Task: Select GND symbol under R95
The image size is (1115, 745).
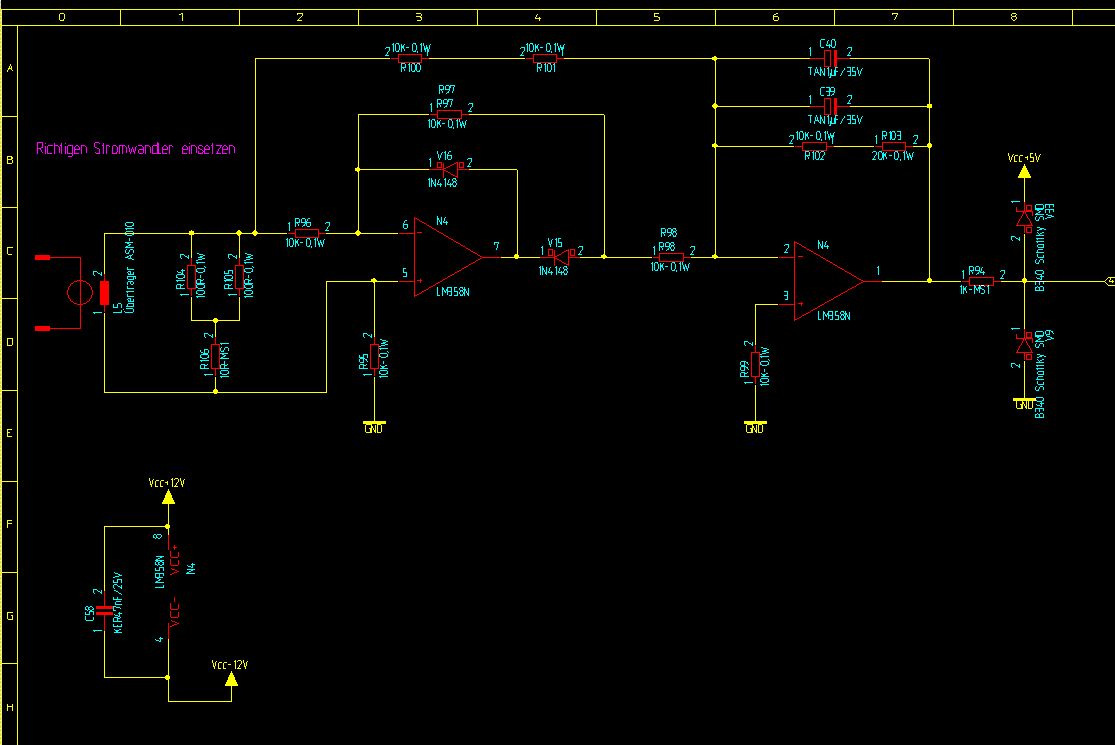Action: click(x=373, y=427)
